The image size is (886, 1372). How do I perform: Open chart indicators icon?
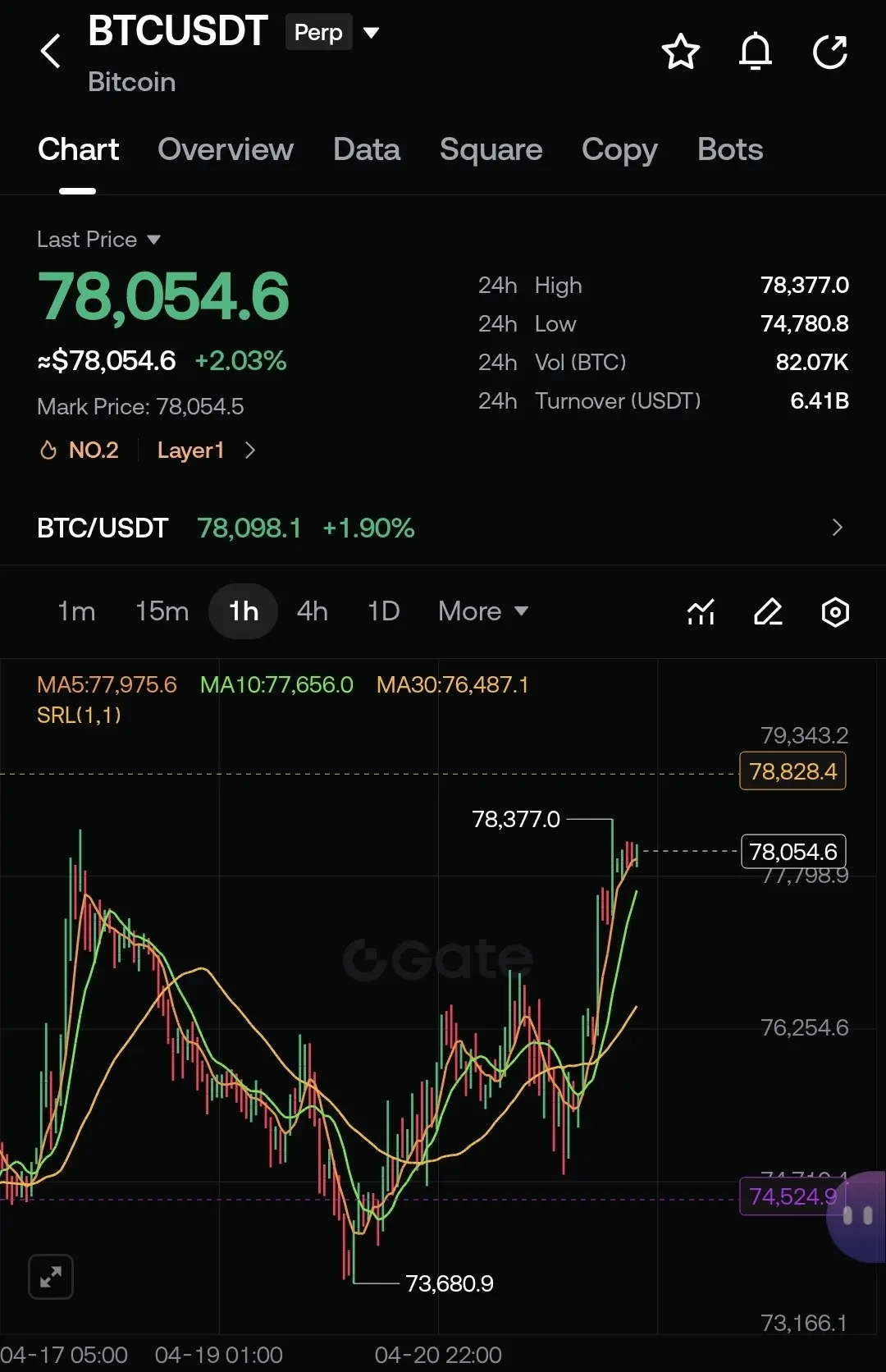coord(701,611)
